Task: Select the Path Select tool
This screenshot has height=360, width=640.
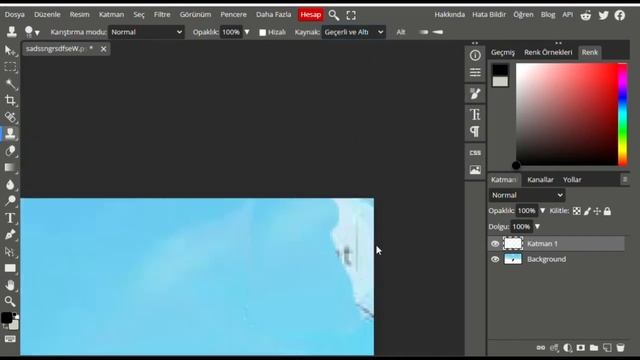Action: pyautogui.click(x=10, y=251)
